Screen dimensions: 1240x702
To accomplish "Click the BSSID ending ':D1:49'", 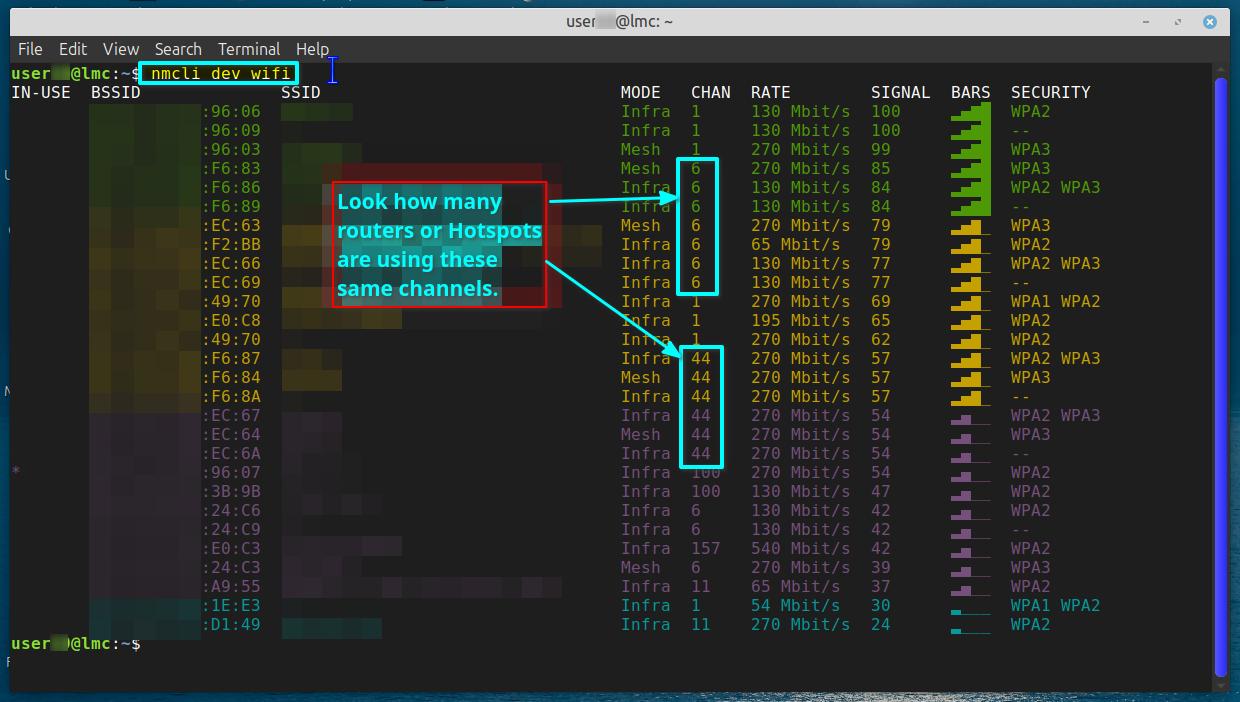I will click(x=231, y=624).
